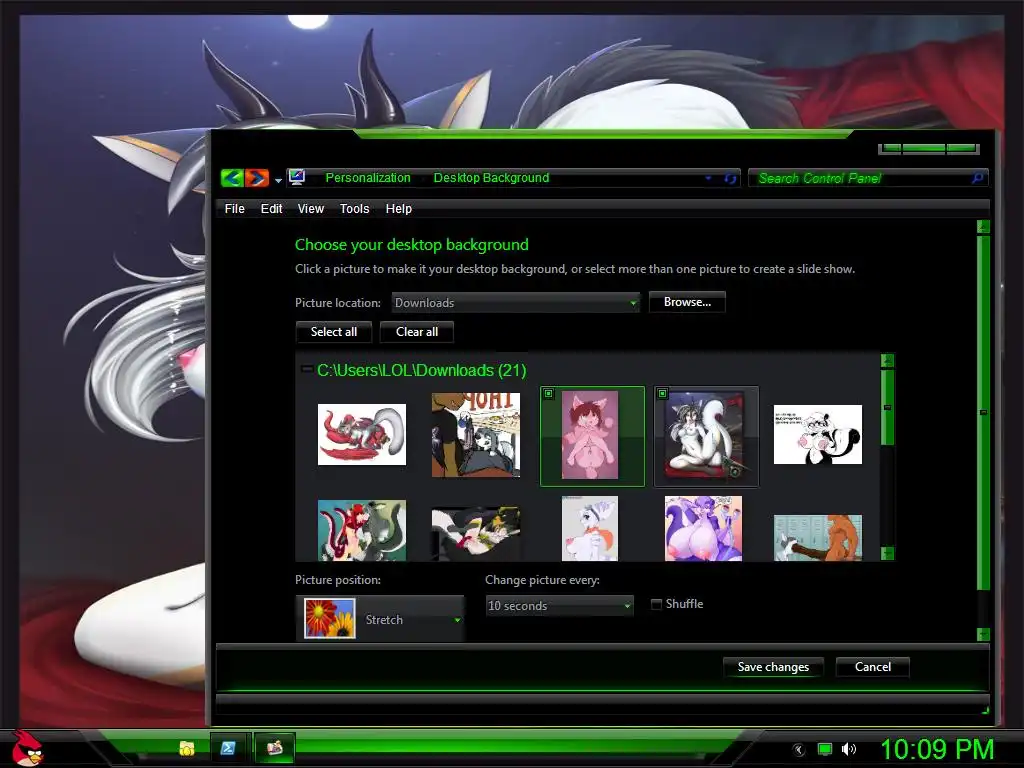Open the File menu
Screen dimensions: 1024x768
point(234,208)
